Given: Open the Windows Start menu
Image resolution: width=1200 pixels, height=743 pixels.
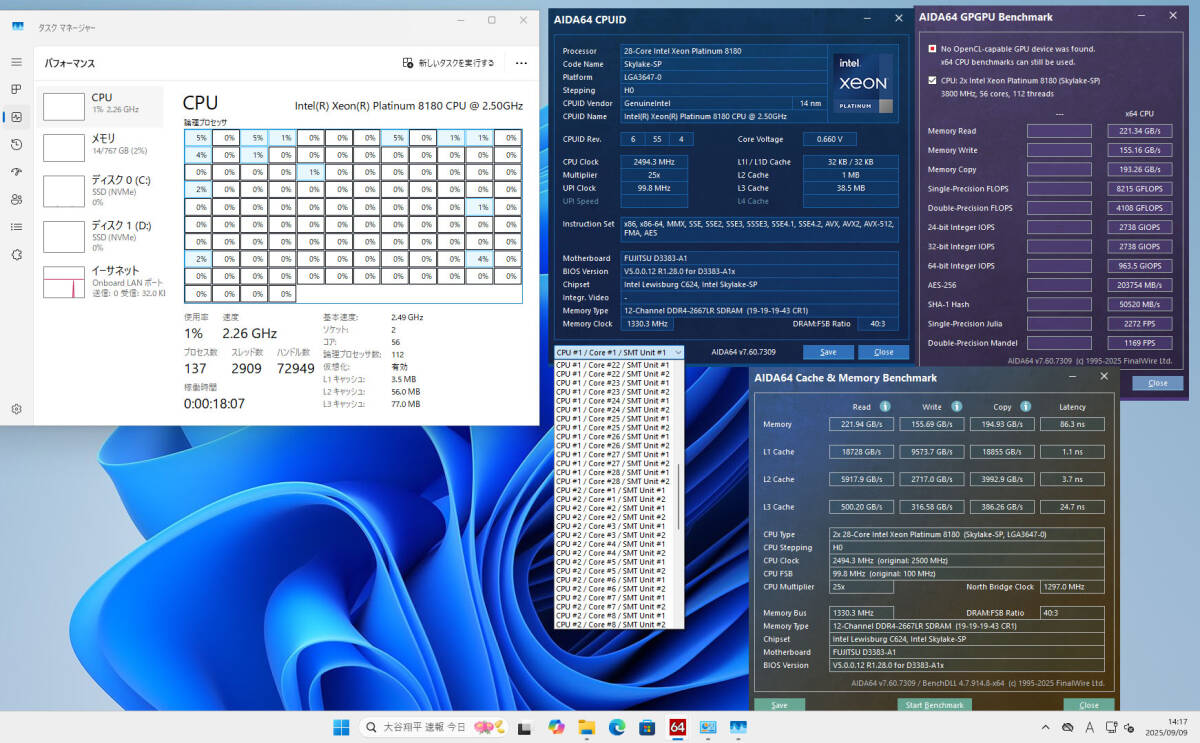Looking at the screenshot, I should (x=341, y=727).
